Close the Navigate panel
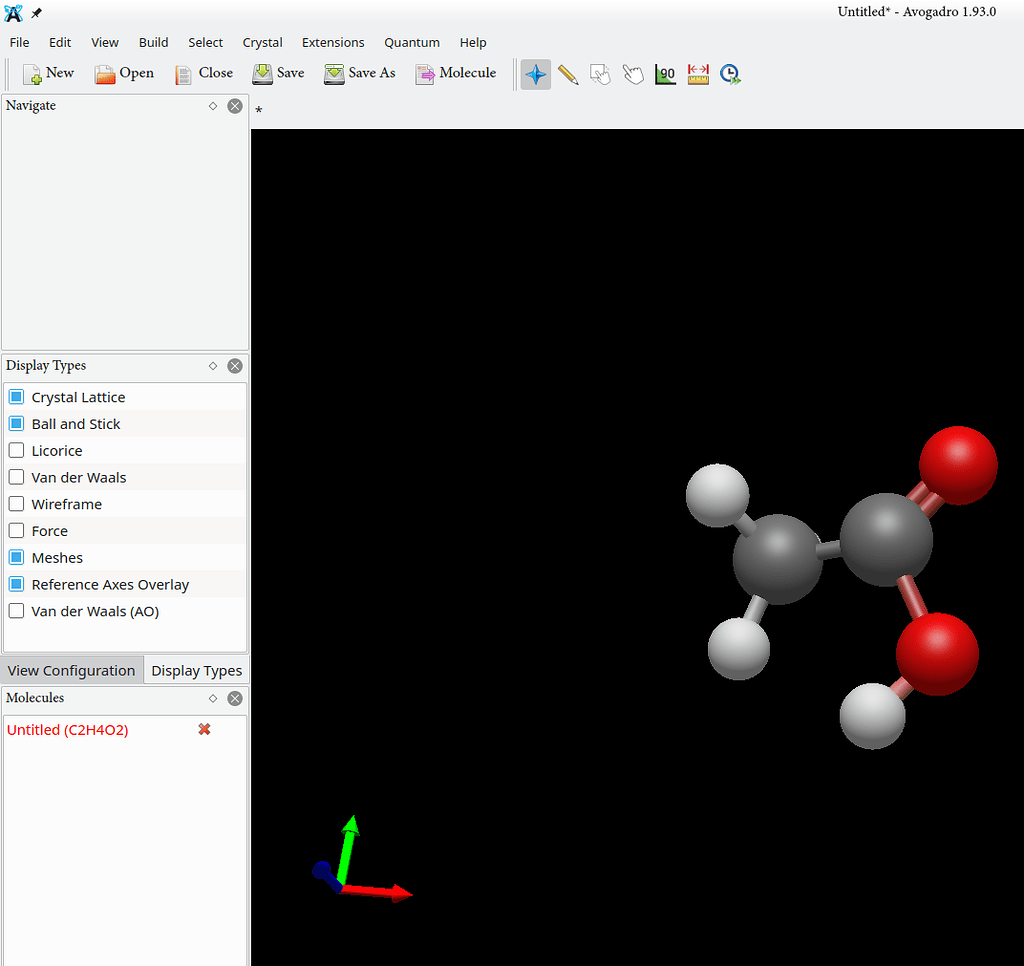The width and height of the screenshot is (1024, 966). click(x=235, y=106)
